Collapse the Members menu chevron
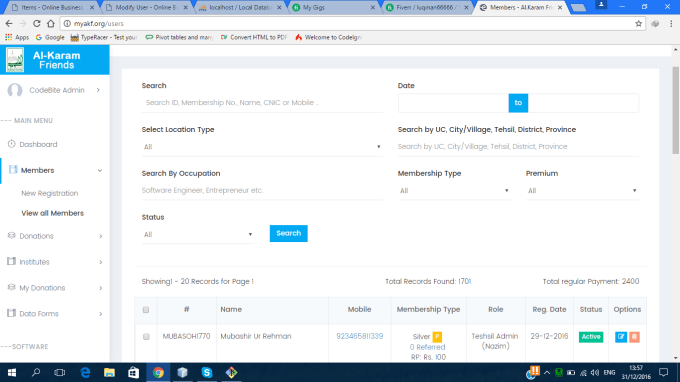The image size is (680, 382). tap(100, 170)
